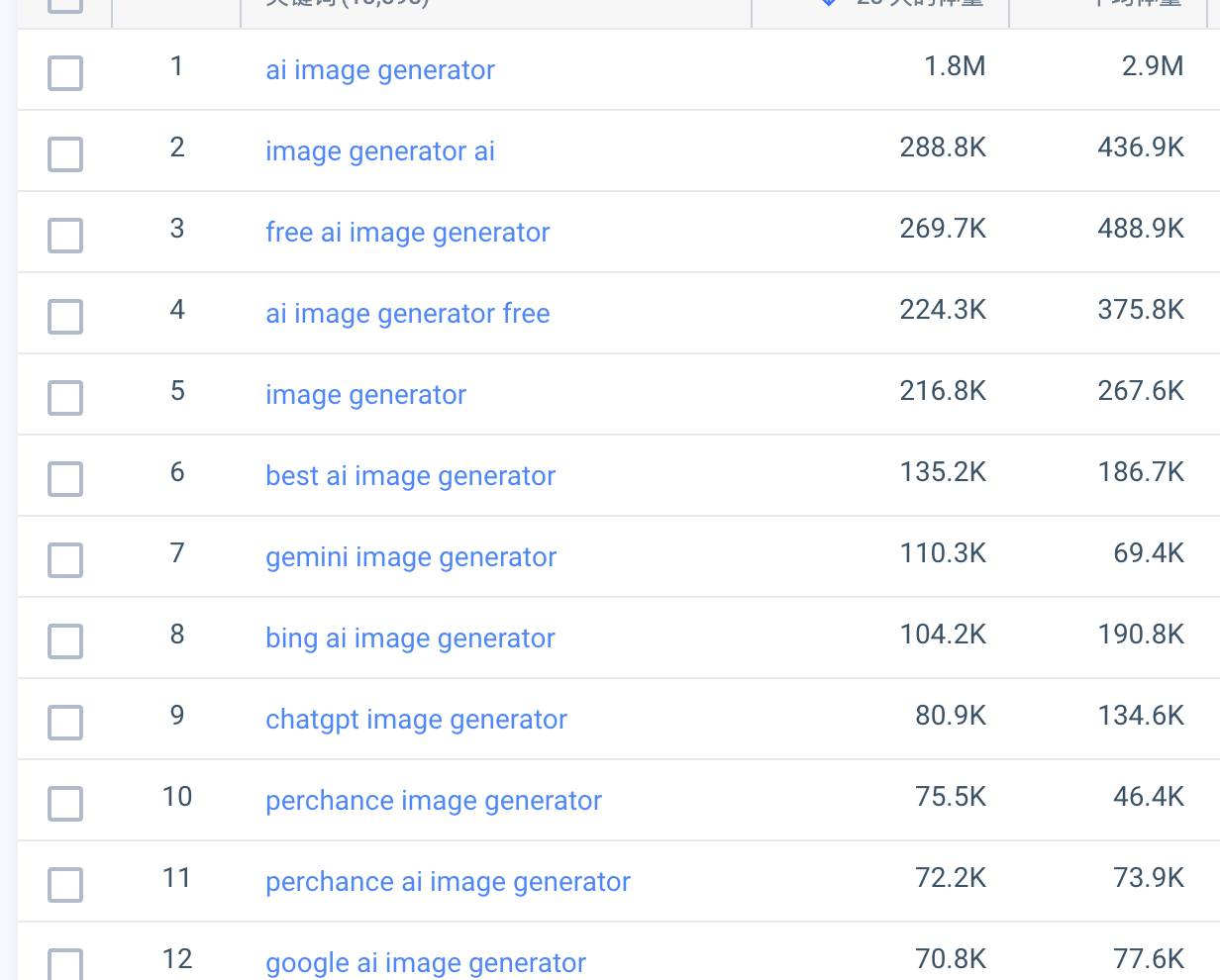Select checkbox for image generator ai row
Viewport: 1220px width, 980px height.
tap(65, 154)
